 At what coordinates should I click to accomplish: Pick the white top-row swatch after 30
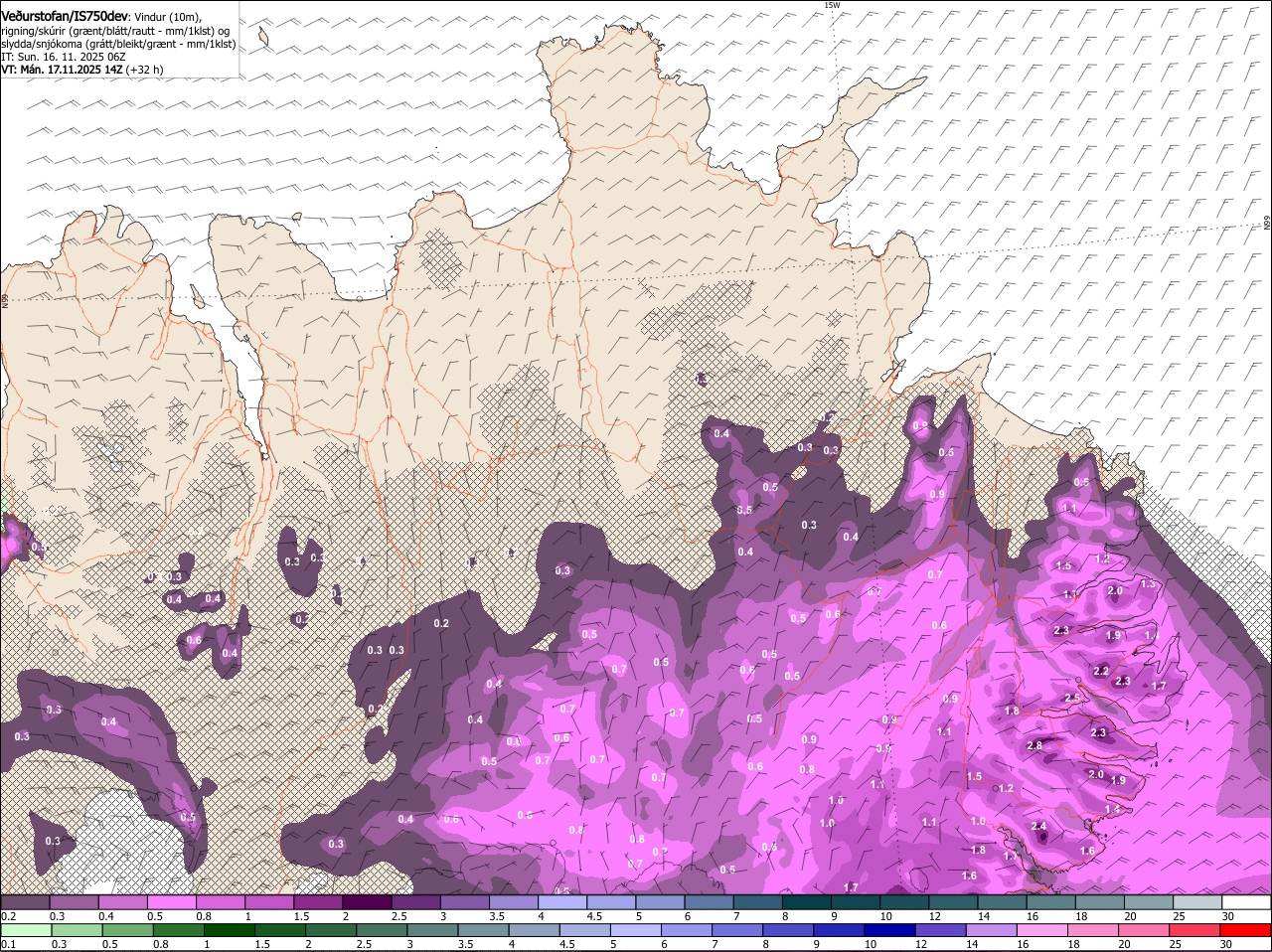1247,902
